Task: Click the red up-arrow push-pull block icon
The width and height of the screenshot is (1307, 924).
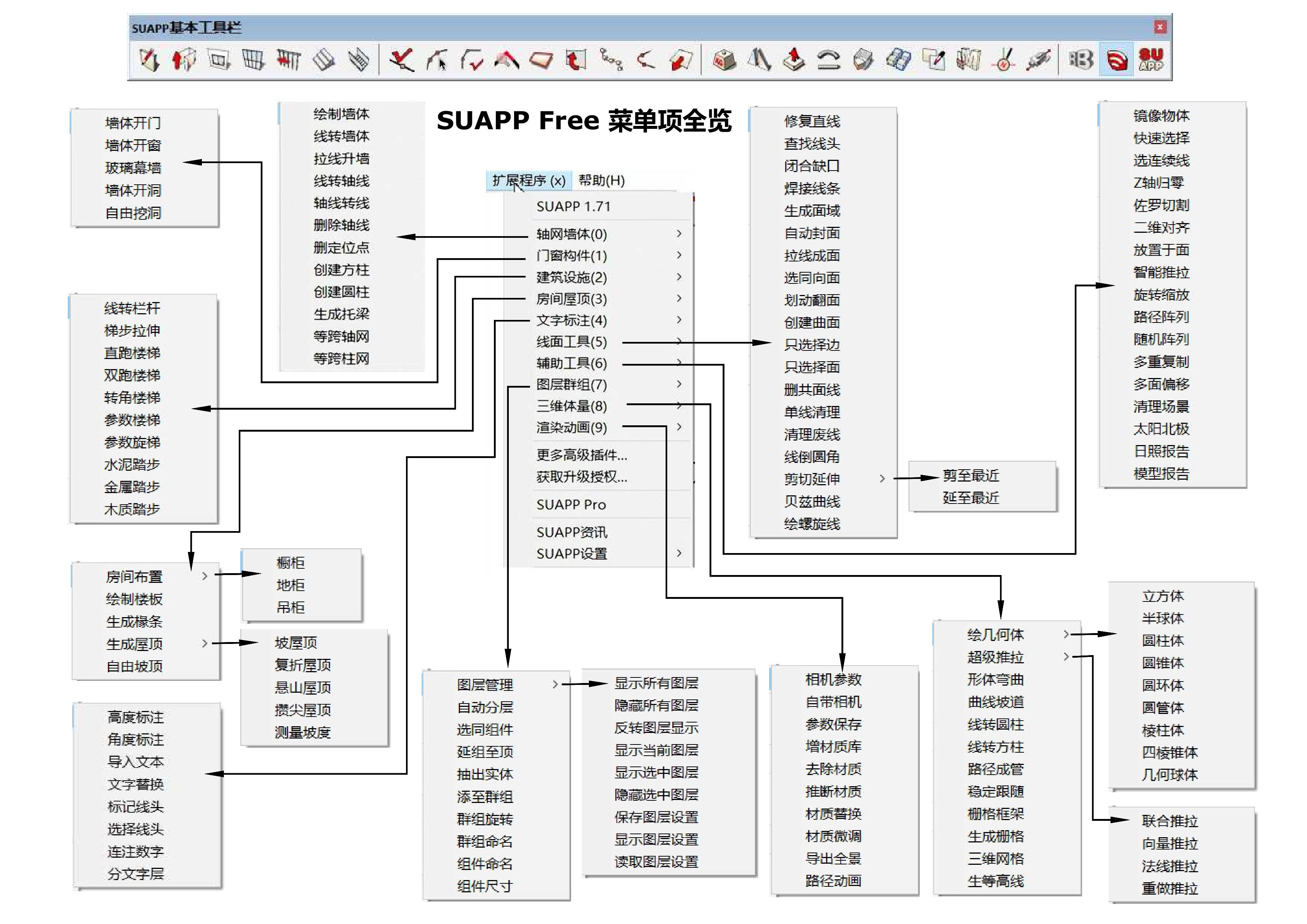Action: coord(793,59)
